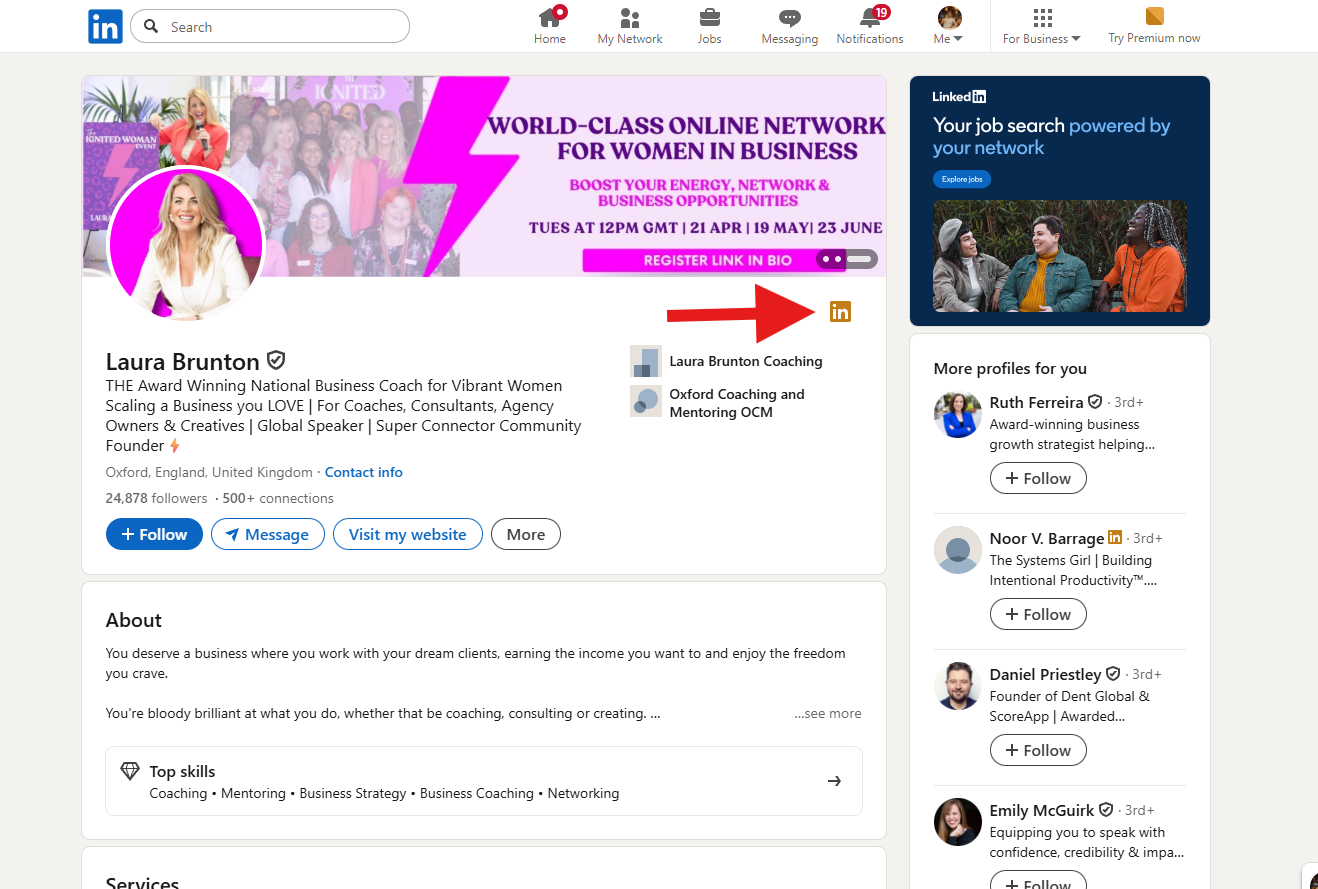This screenshot has width=1318, height=889.
Task: Click the LinkedIn search field
Action: 270,26
